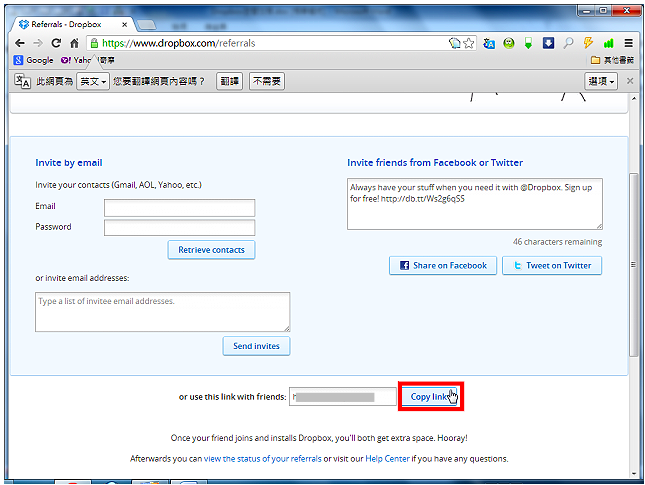Click the yellow lightning bolt extension
This screenshot has width=645, height=485.
coord(588,43)
